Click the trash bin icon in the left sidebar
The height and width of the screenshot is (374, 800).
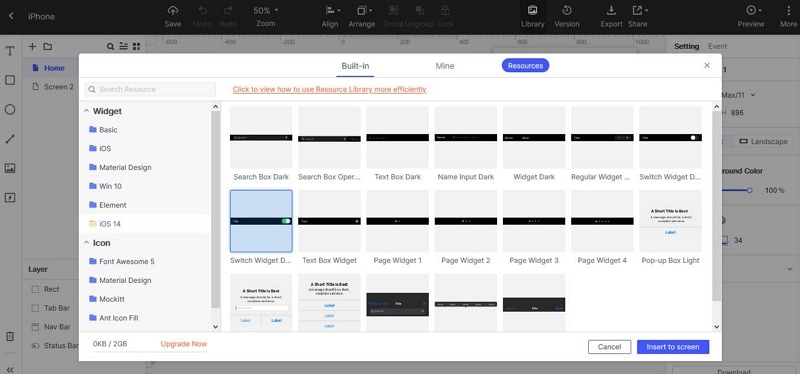(x=10, y=336)
